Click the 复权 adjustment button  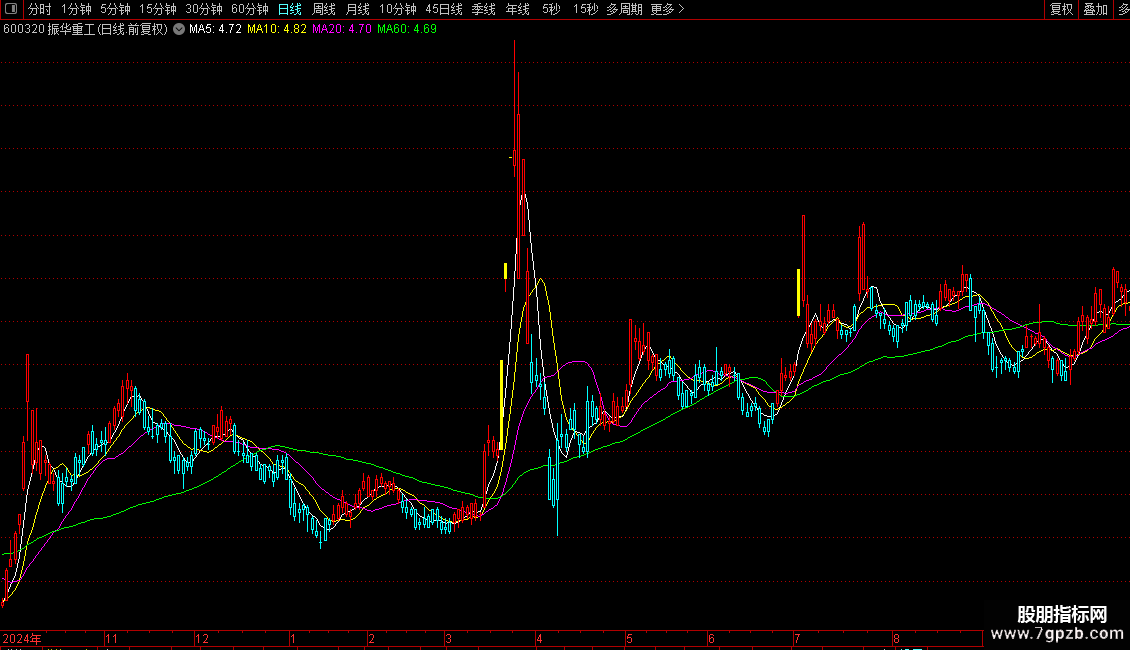coord(1062,9)
